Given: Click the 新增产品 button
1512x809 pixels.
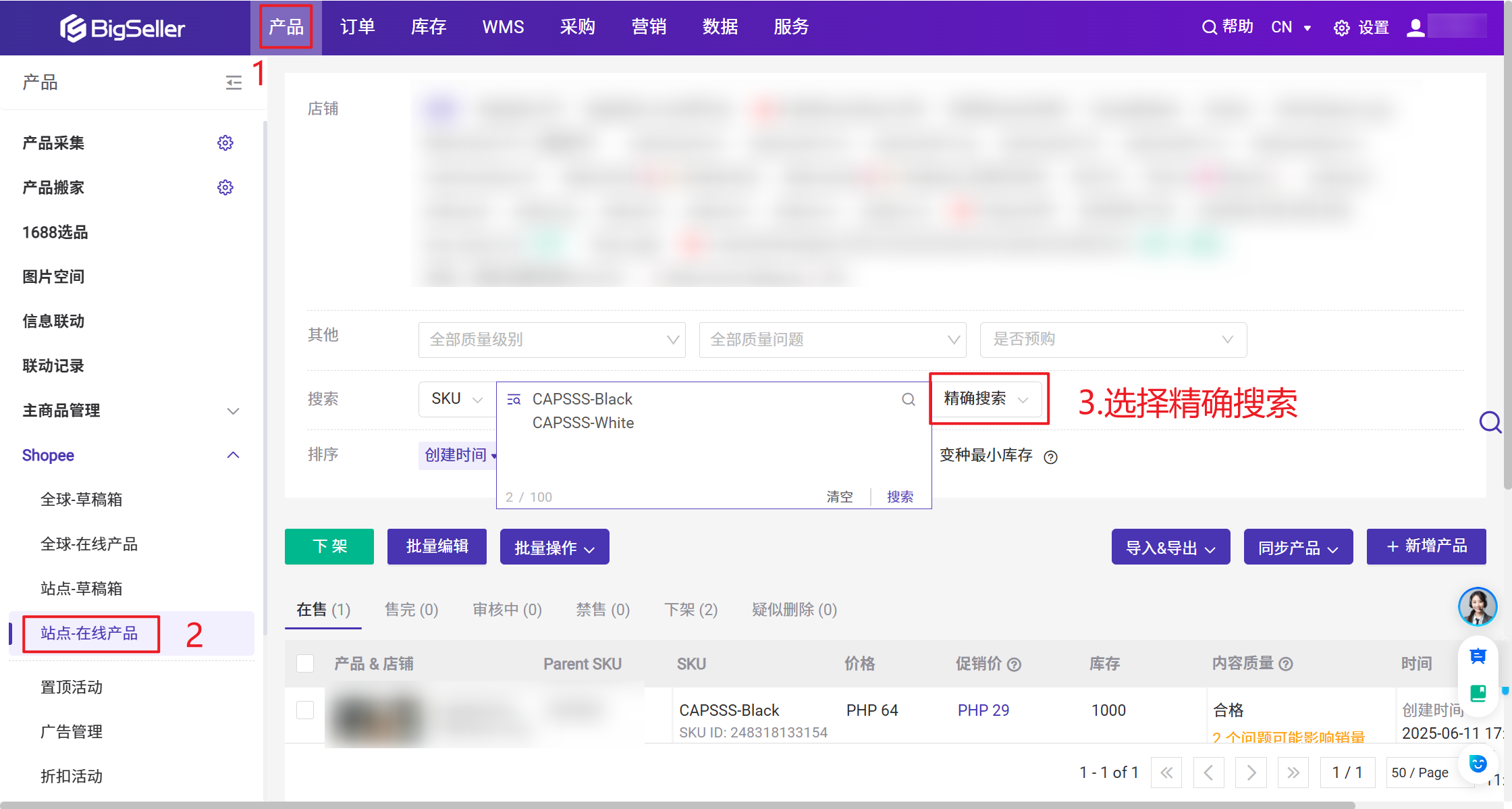Looking at the screenshot, I should [x=1426, y=546].
